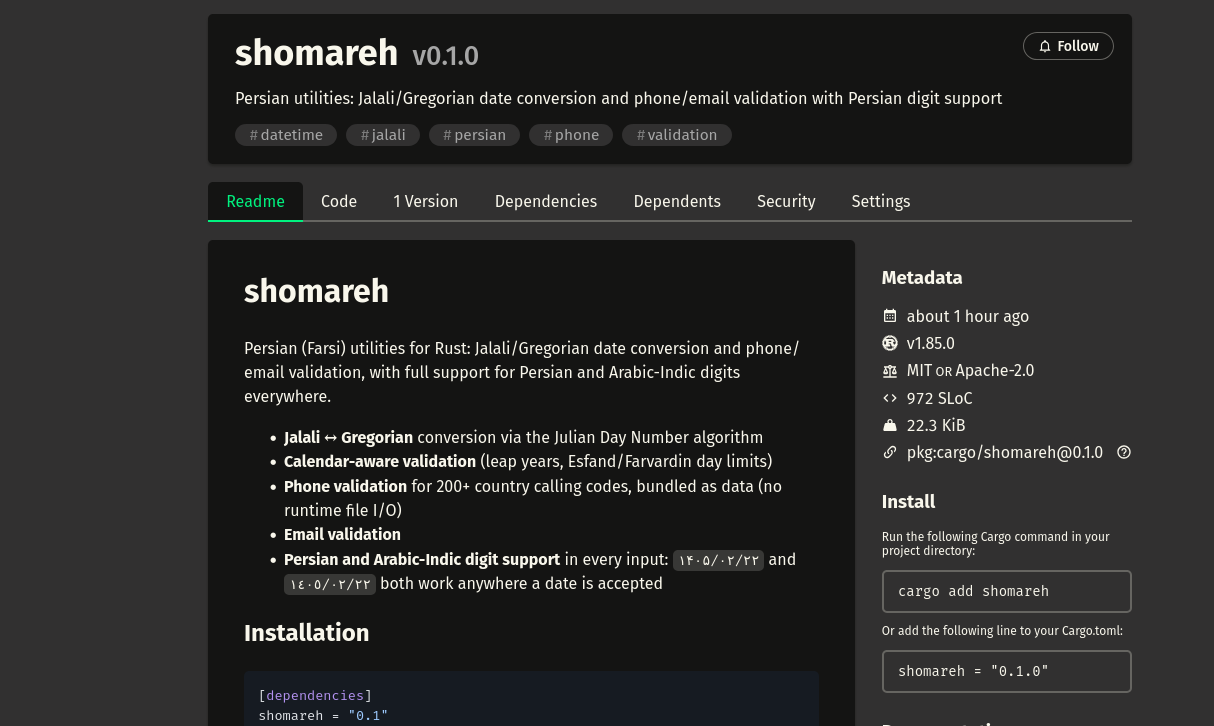Switch to the Code tab
Image resolution: width=1214 pixels, height=726 pixels.
(339, 201)
